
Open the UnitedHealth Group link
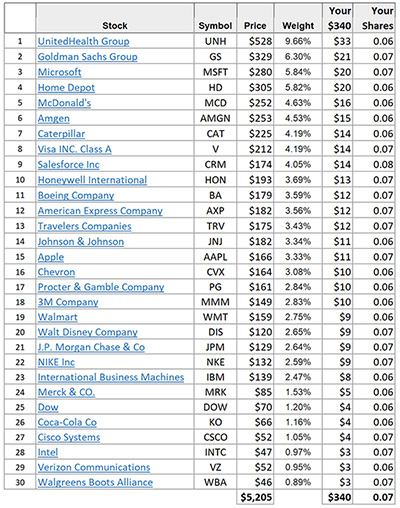point(83,41)
